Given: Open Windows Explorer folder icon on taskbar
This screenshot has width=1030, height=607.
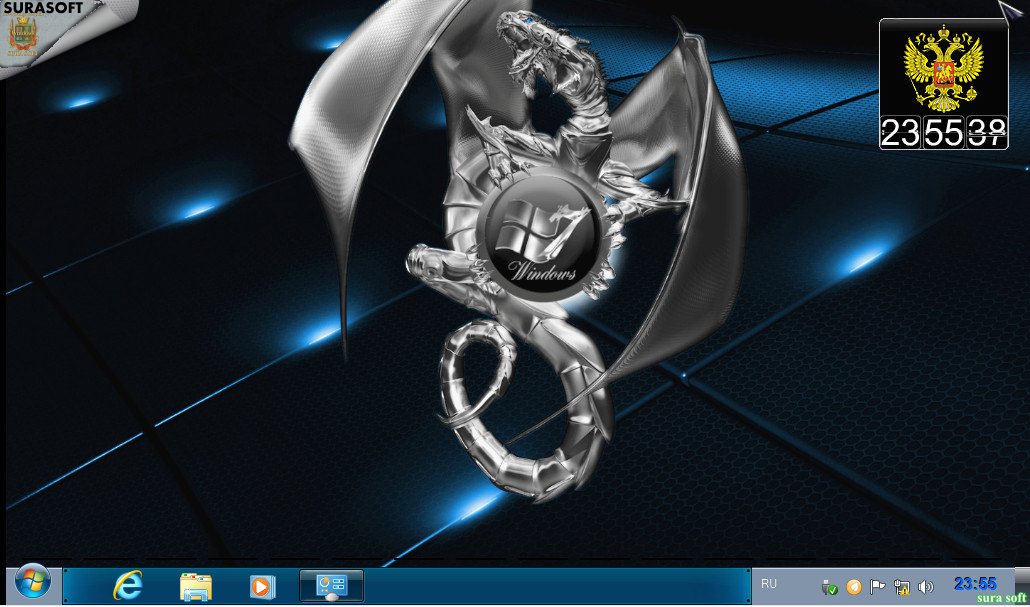Looking at the screenshot, I should click(x=196, y=587).
